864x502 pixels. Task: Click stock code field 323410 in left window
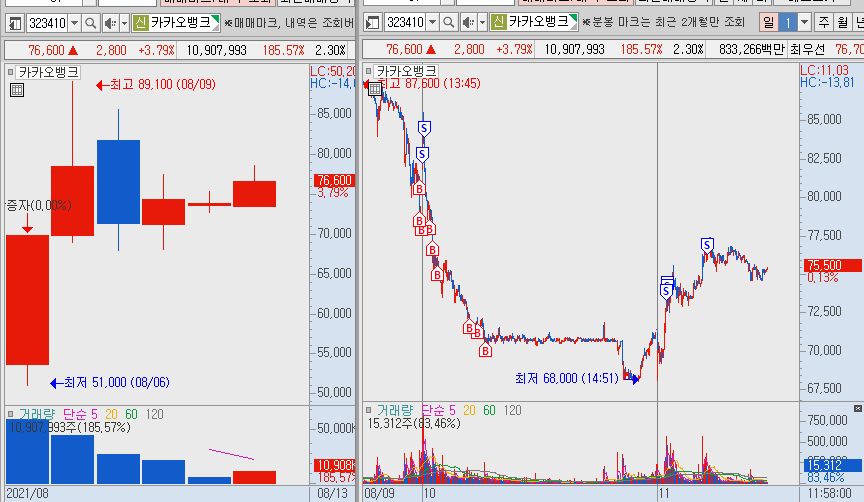47,23
